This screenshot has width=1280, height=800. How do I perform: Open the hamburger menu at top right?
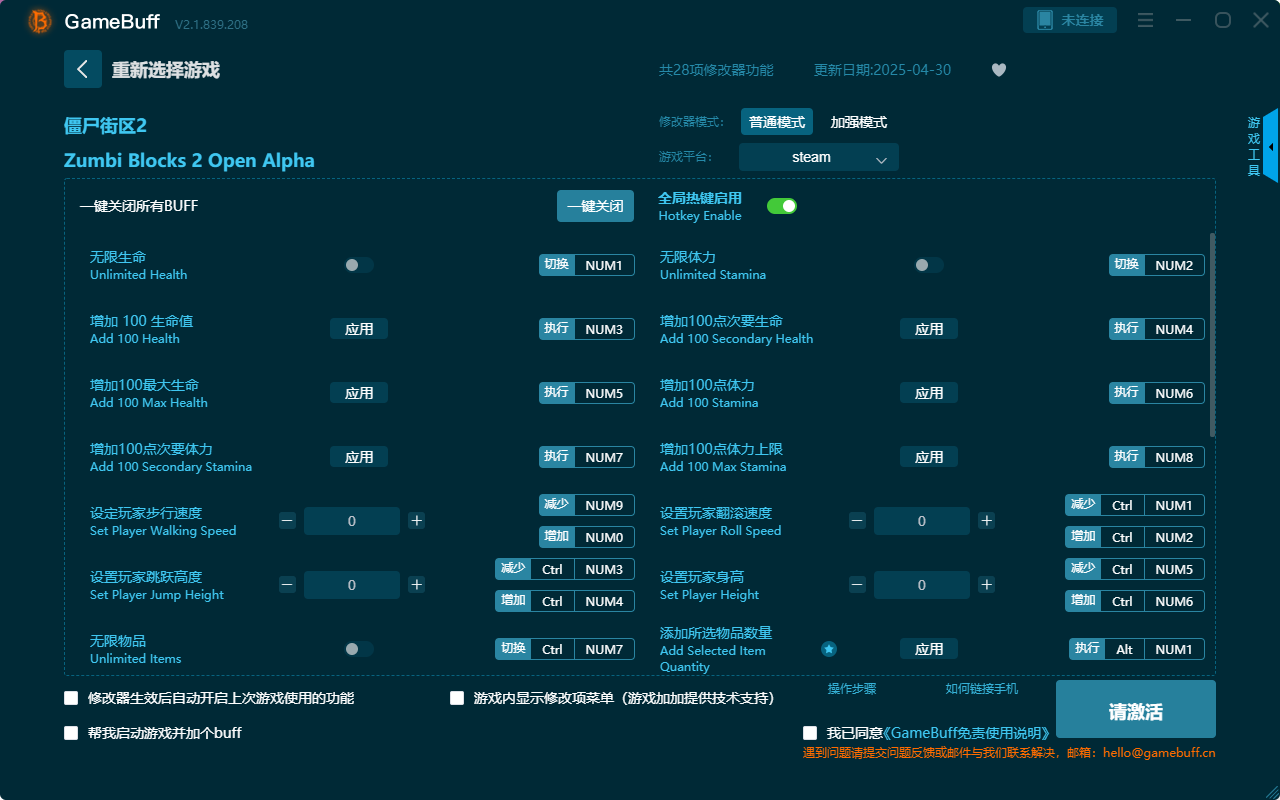(x=1145, y=19)
